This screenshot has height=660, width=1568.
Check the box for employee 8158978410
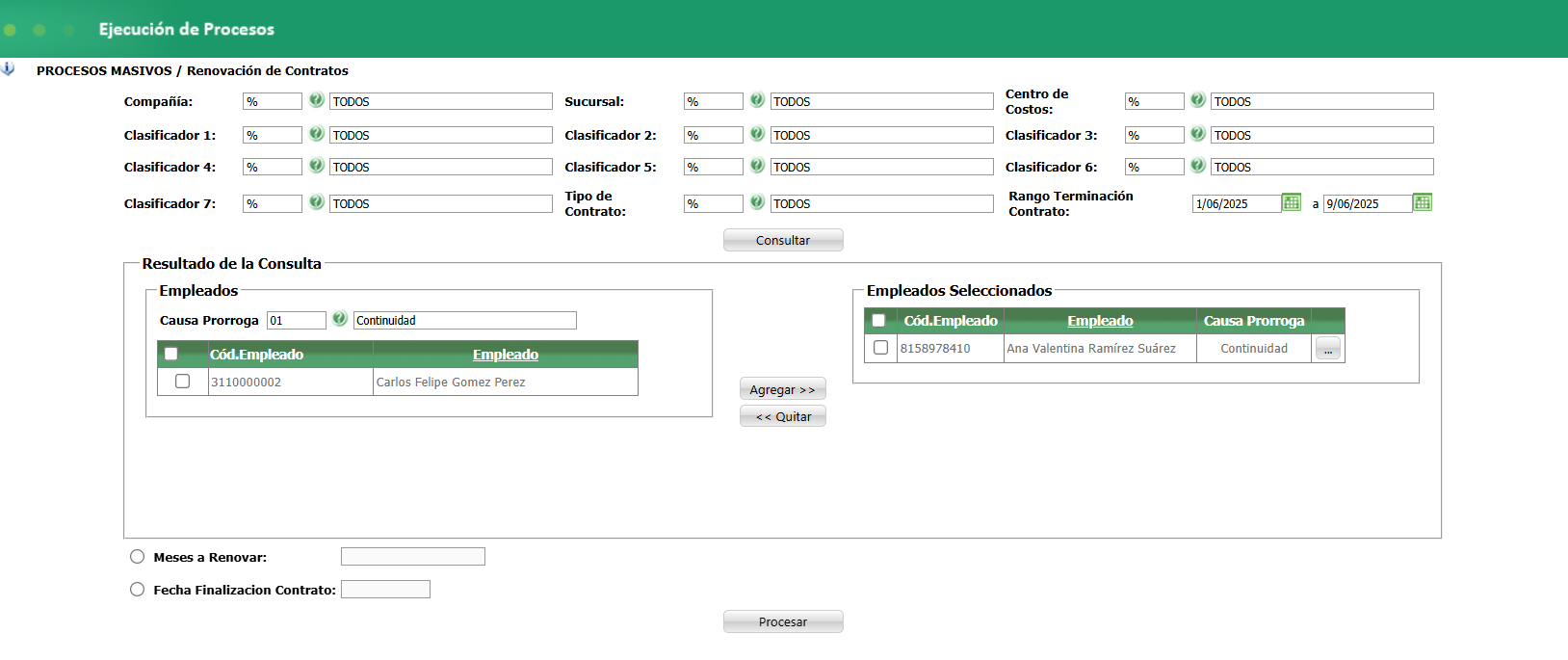click(880, 348)
